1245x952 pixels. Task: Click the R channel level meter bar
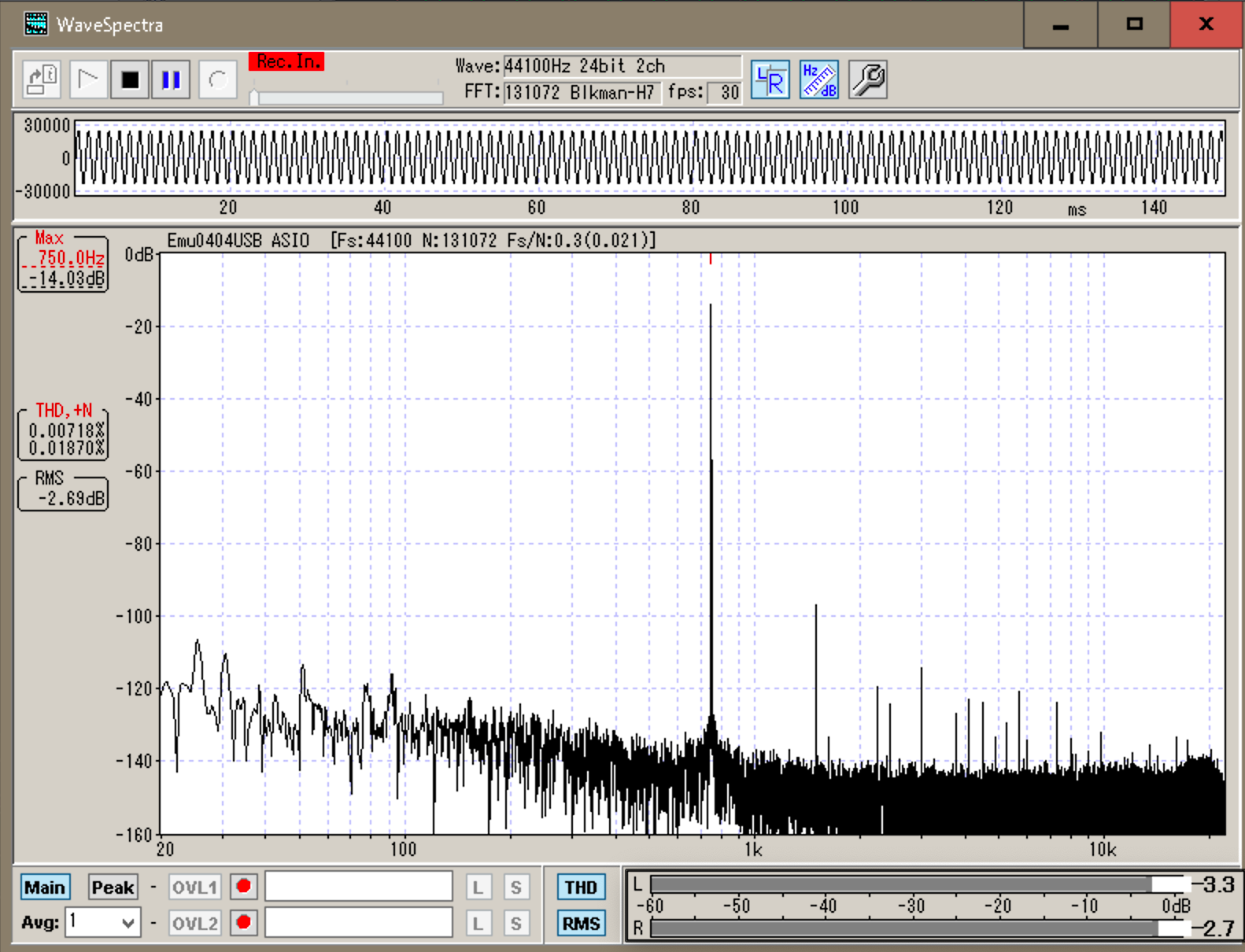919,928
